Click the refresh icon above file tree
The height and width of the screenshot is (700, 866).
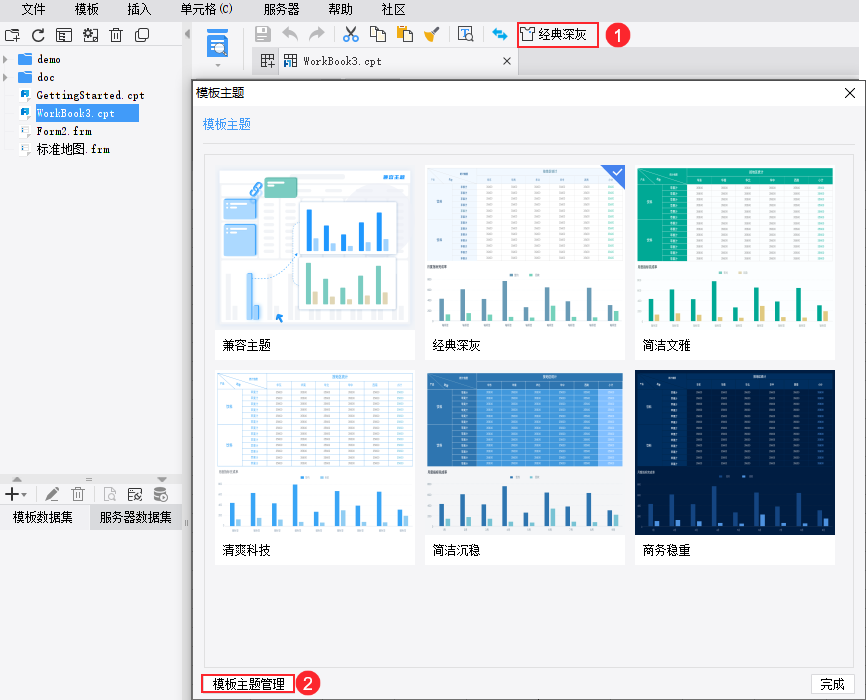click(x=38, y=35)
